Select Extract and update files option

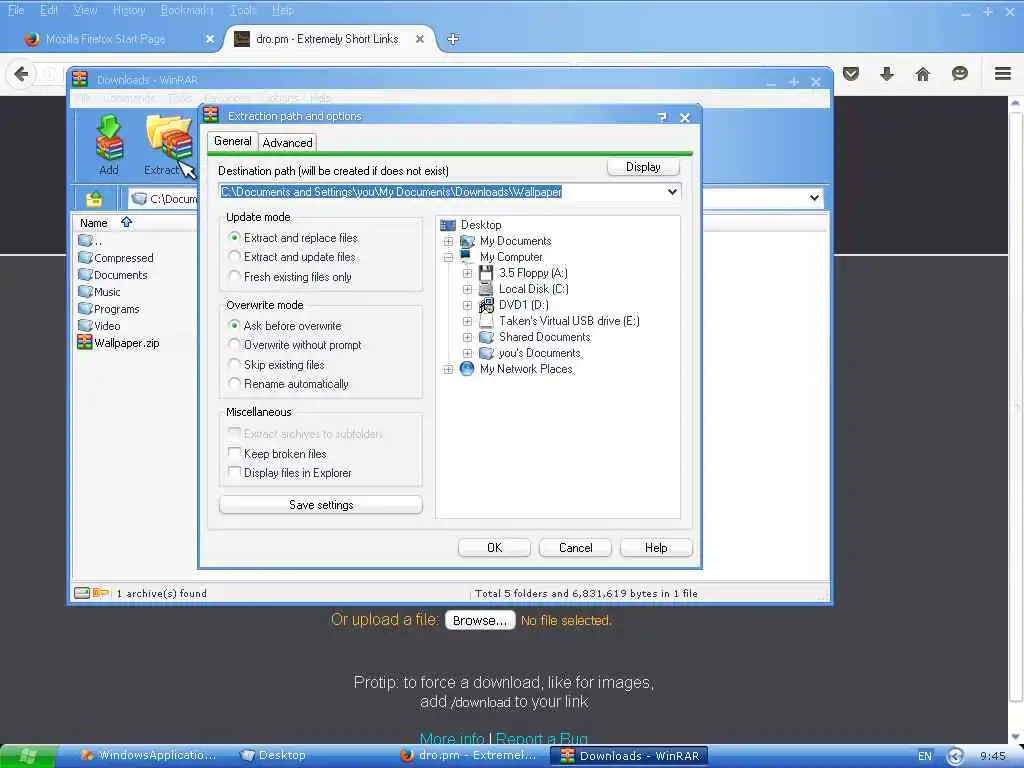coord(234,257)
